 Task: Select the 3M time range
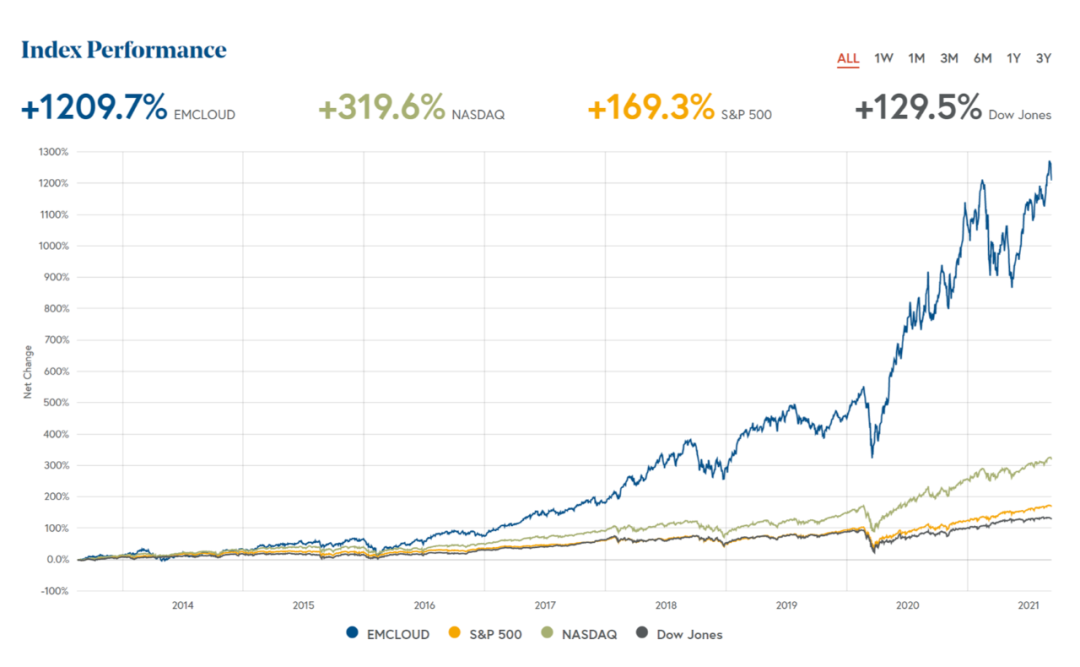[949, 58]
